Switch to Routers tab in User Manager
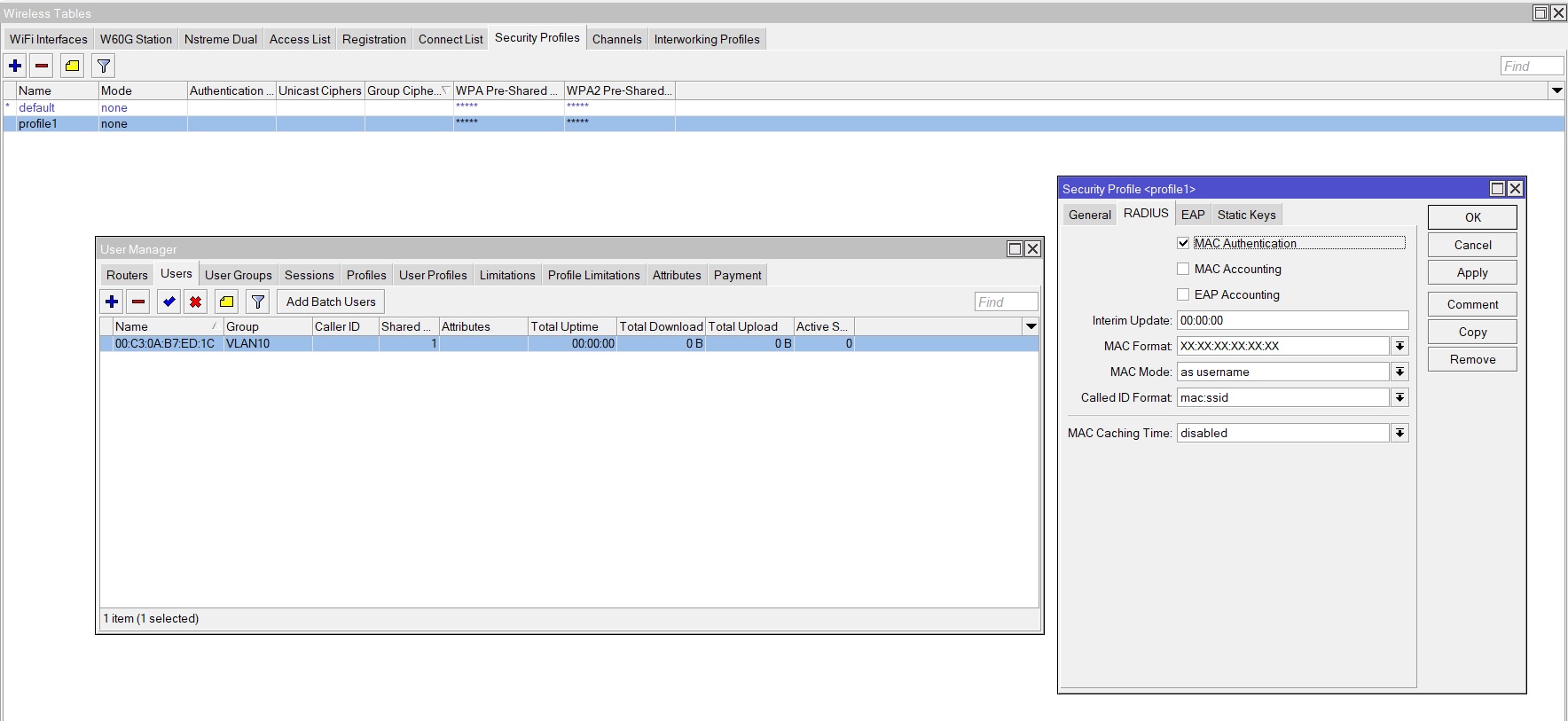 coord(127,275)
